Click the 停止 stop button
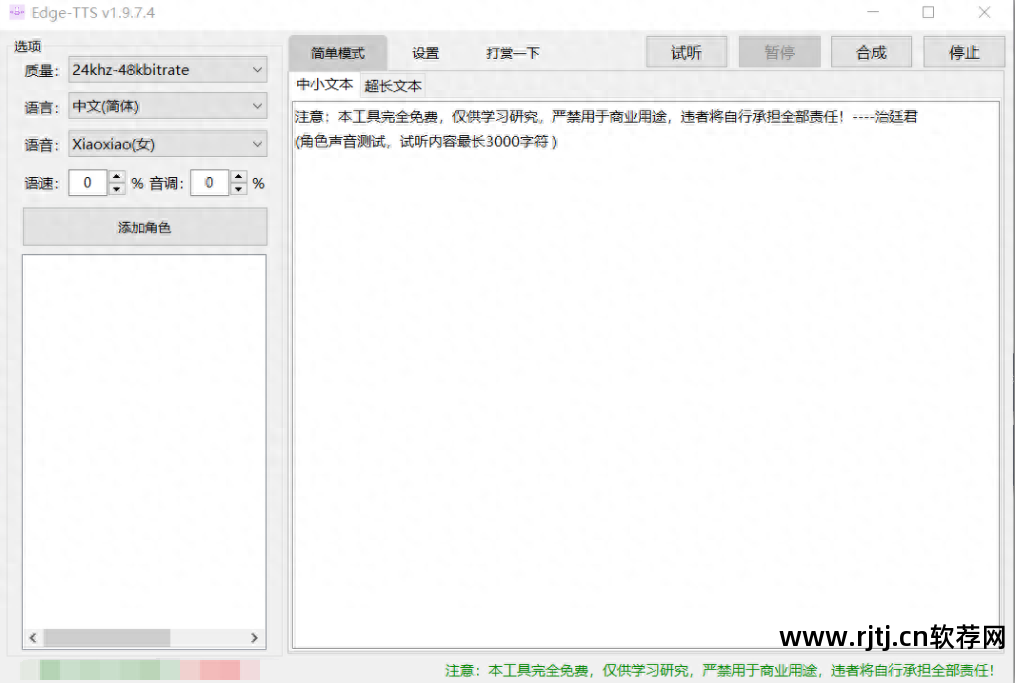The height and width of the screenshot is (683, 1015). pos(963,51)
